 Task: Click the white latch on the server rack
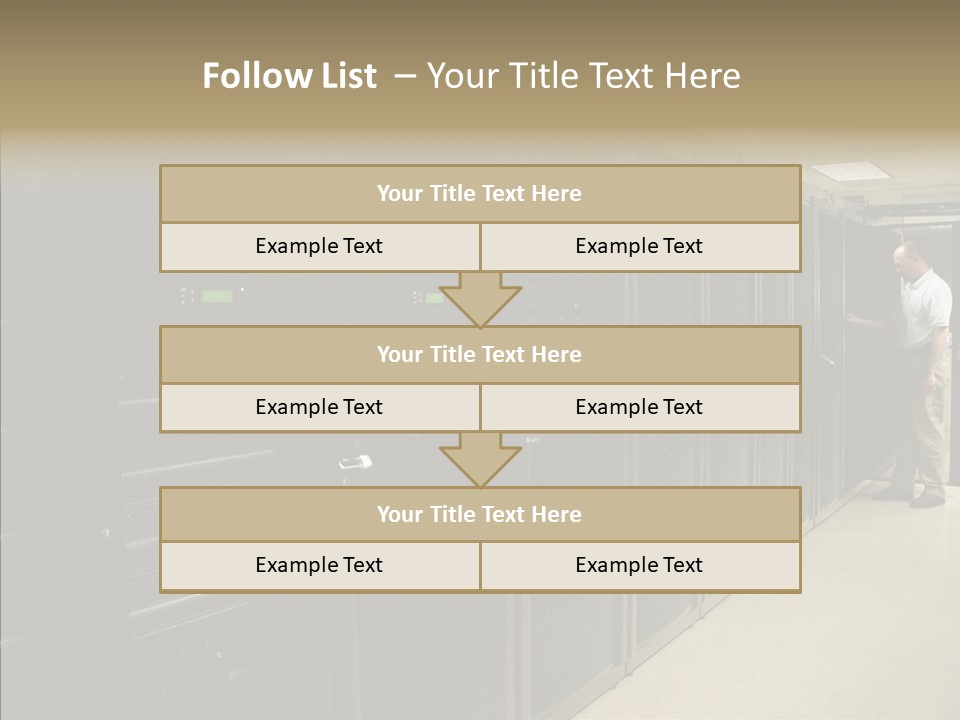355,462
